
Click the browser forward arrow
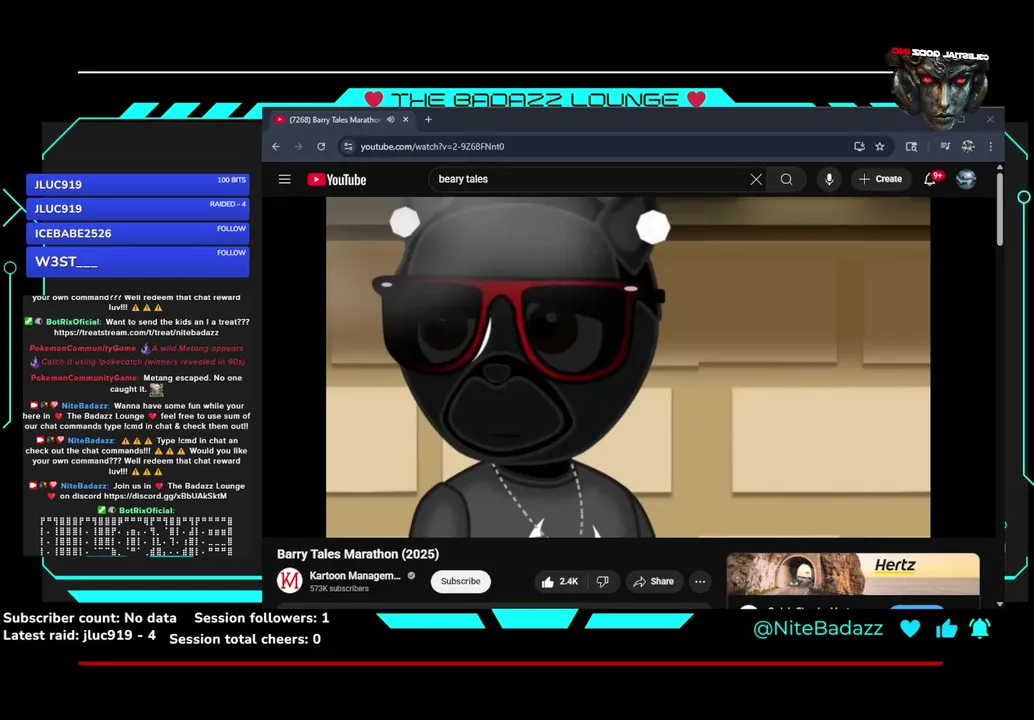298,146
